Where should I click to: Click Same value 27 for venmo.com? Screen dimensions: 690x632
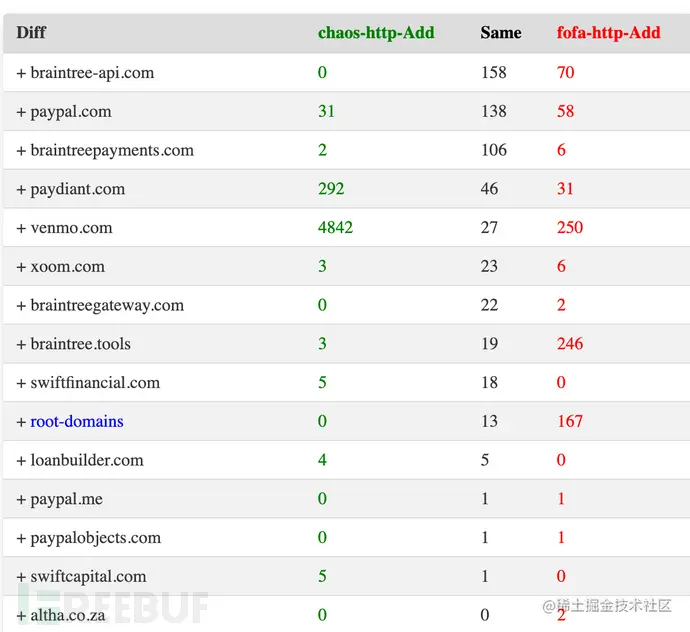[x=489, y=228]
